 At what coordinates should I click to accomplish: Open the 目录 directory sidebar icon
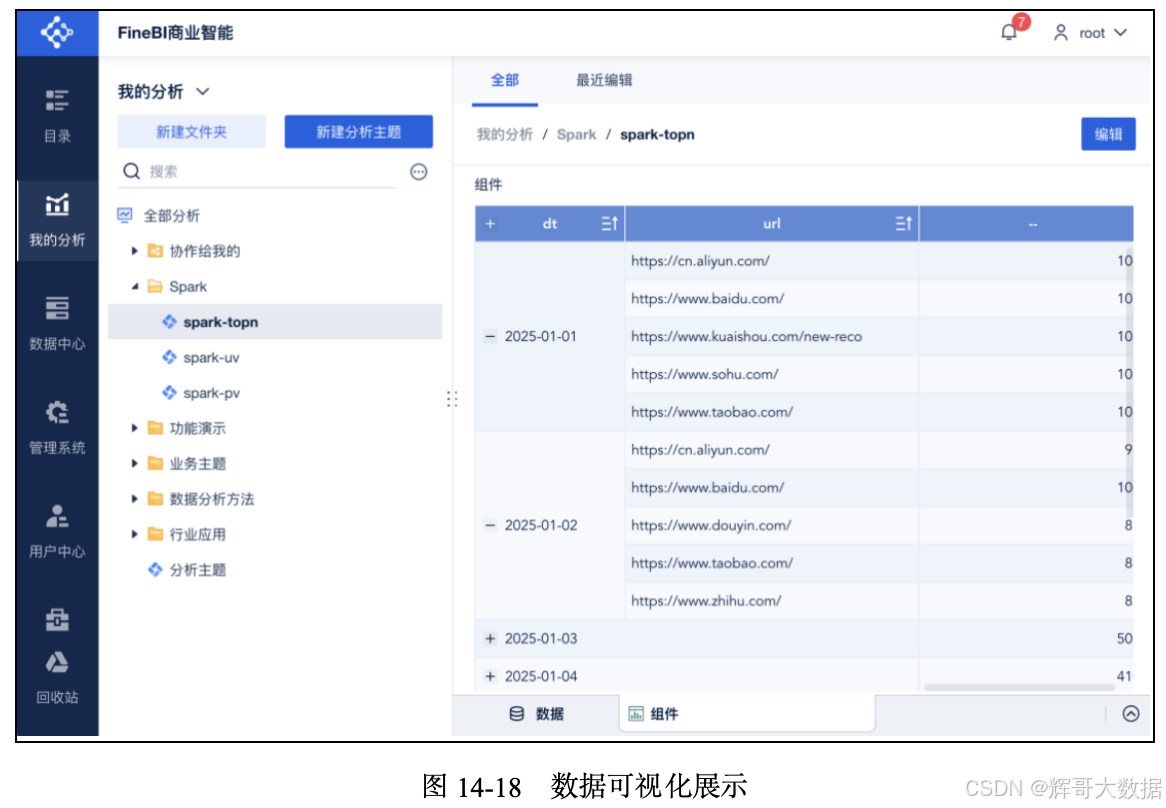pos(57,100)
